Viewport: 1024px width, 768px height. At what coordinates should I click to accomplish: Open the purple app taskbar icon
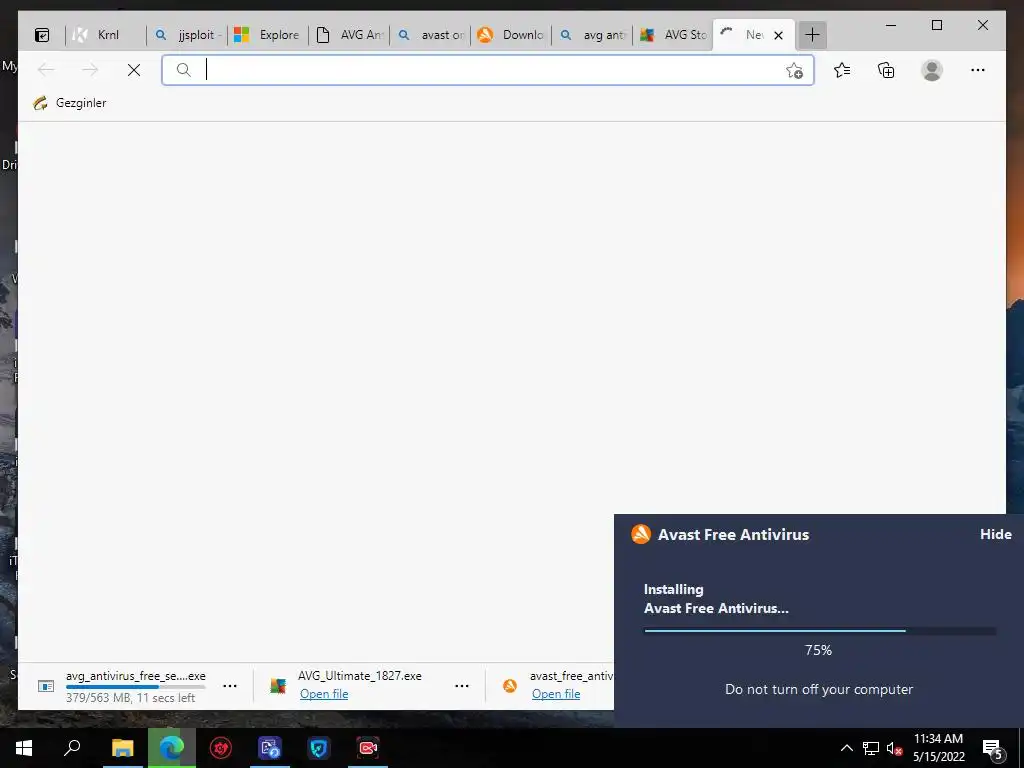point(270,748)
